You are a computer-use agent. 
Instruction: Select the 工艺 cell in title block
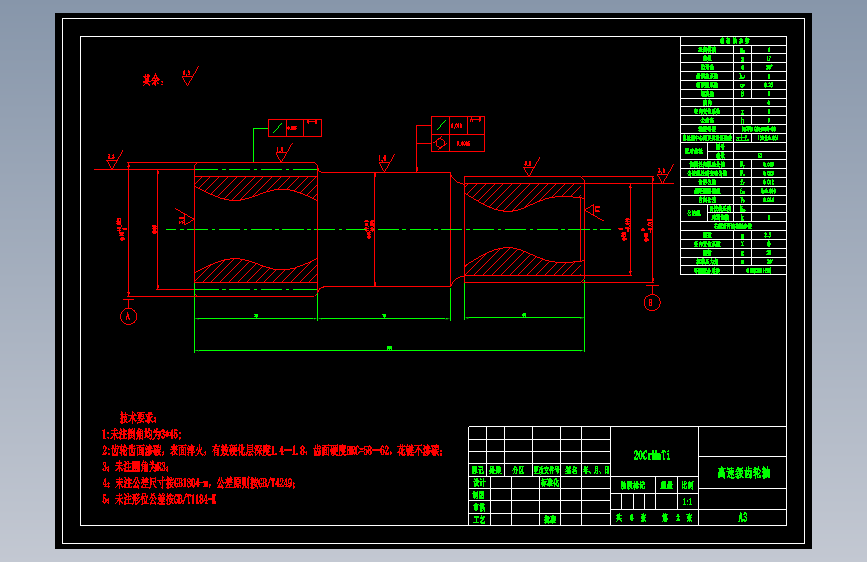[479, 519]
